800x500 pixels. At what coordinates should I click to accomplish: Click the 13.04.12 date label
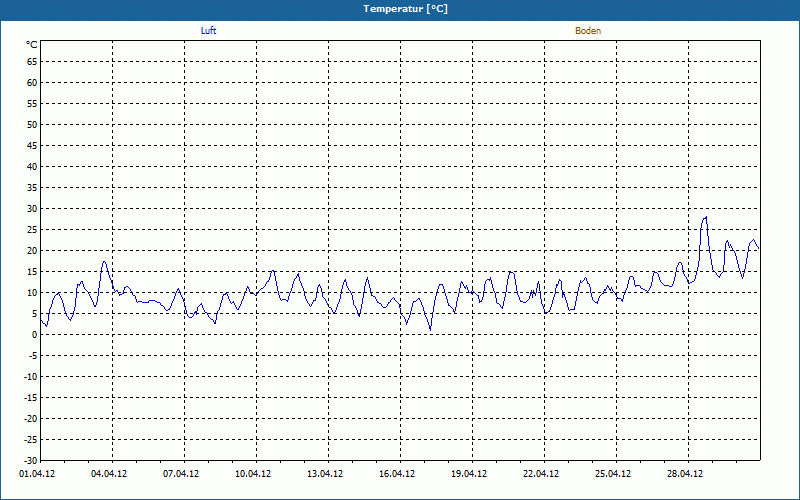(325, 474)
